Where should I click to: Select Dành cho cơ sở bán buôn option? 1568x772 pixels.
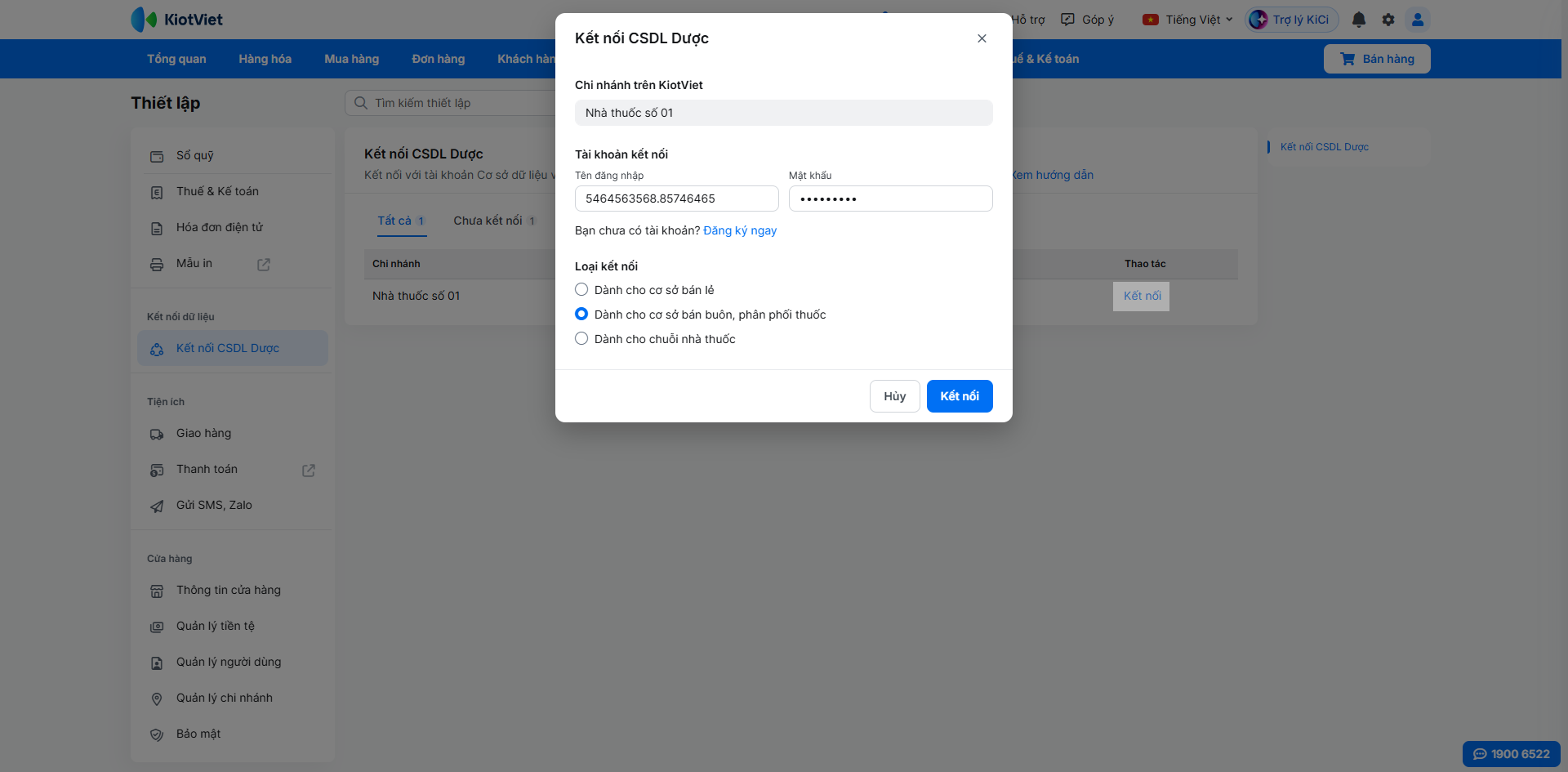(581, 315)
